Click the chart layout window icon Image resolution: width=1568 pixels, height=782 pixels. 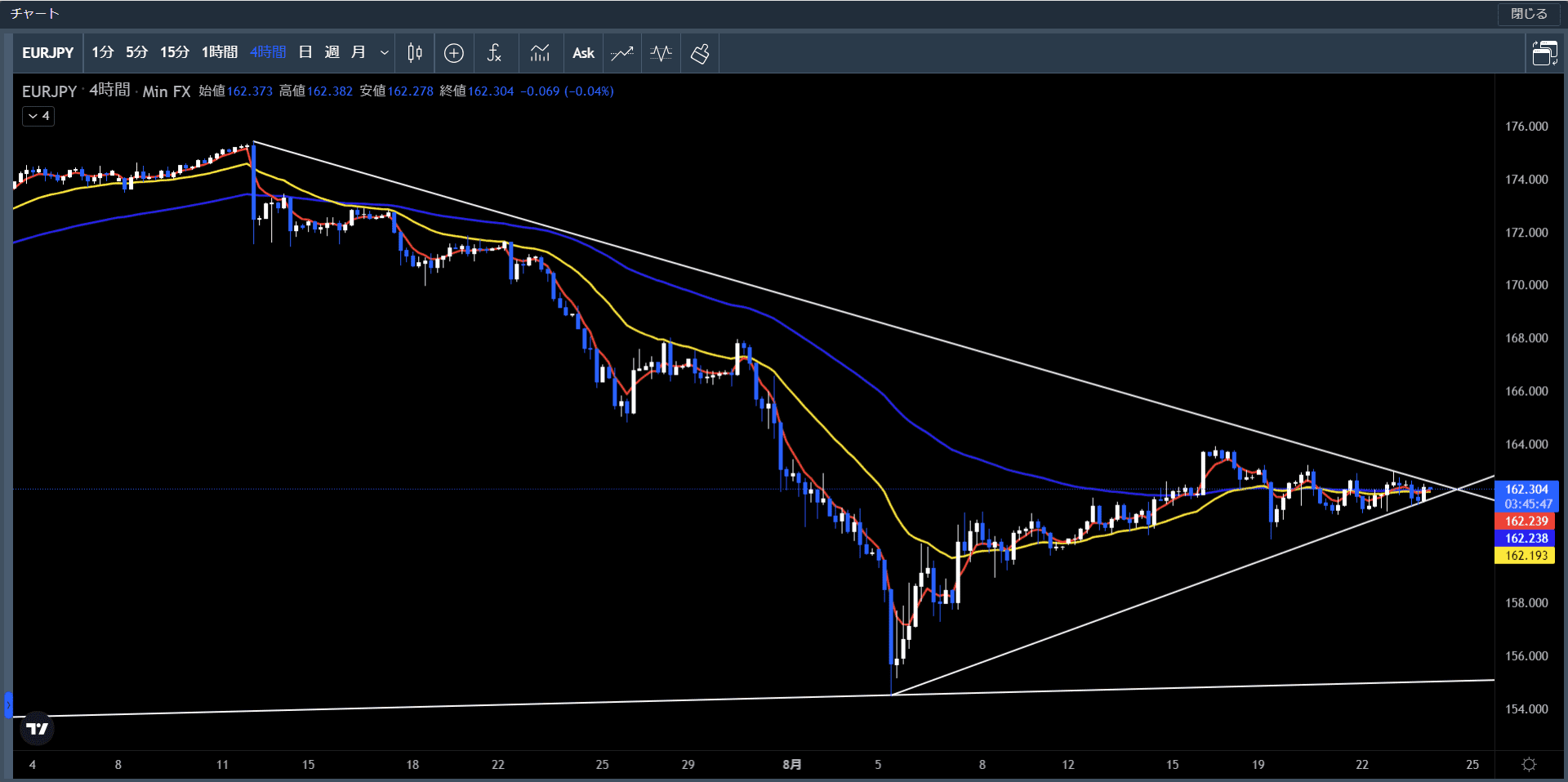click(x=1544, y=53)
